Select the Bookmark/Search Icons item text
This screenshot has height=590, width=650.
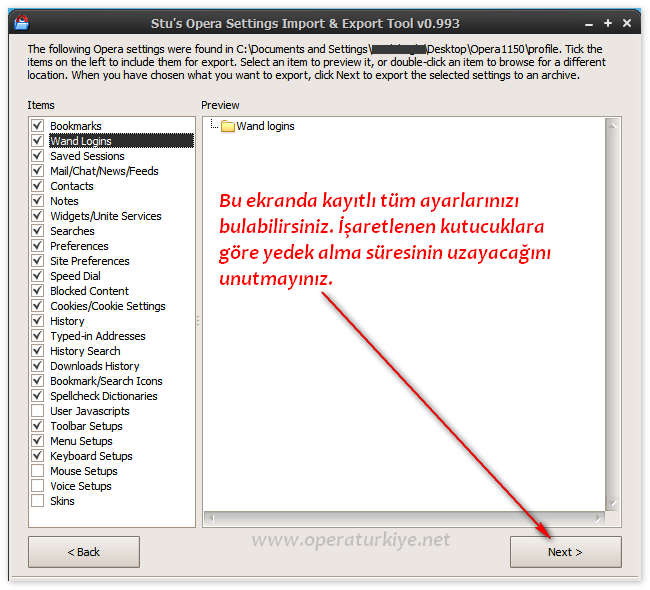pos(107,381)
